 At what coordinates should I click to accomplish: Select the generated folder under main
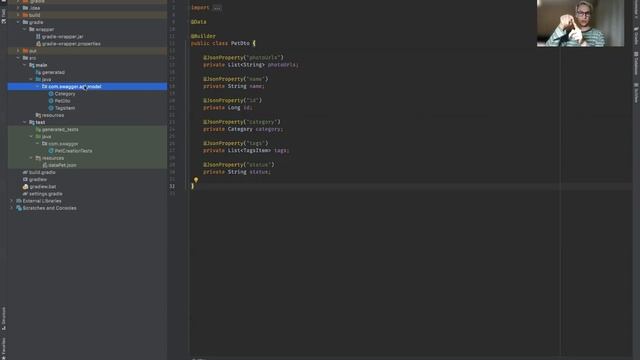pos(53,72)
